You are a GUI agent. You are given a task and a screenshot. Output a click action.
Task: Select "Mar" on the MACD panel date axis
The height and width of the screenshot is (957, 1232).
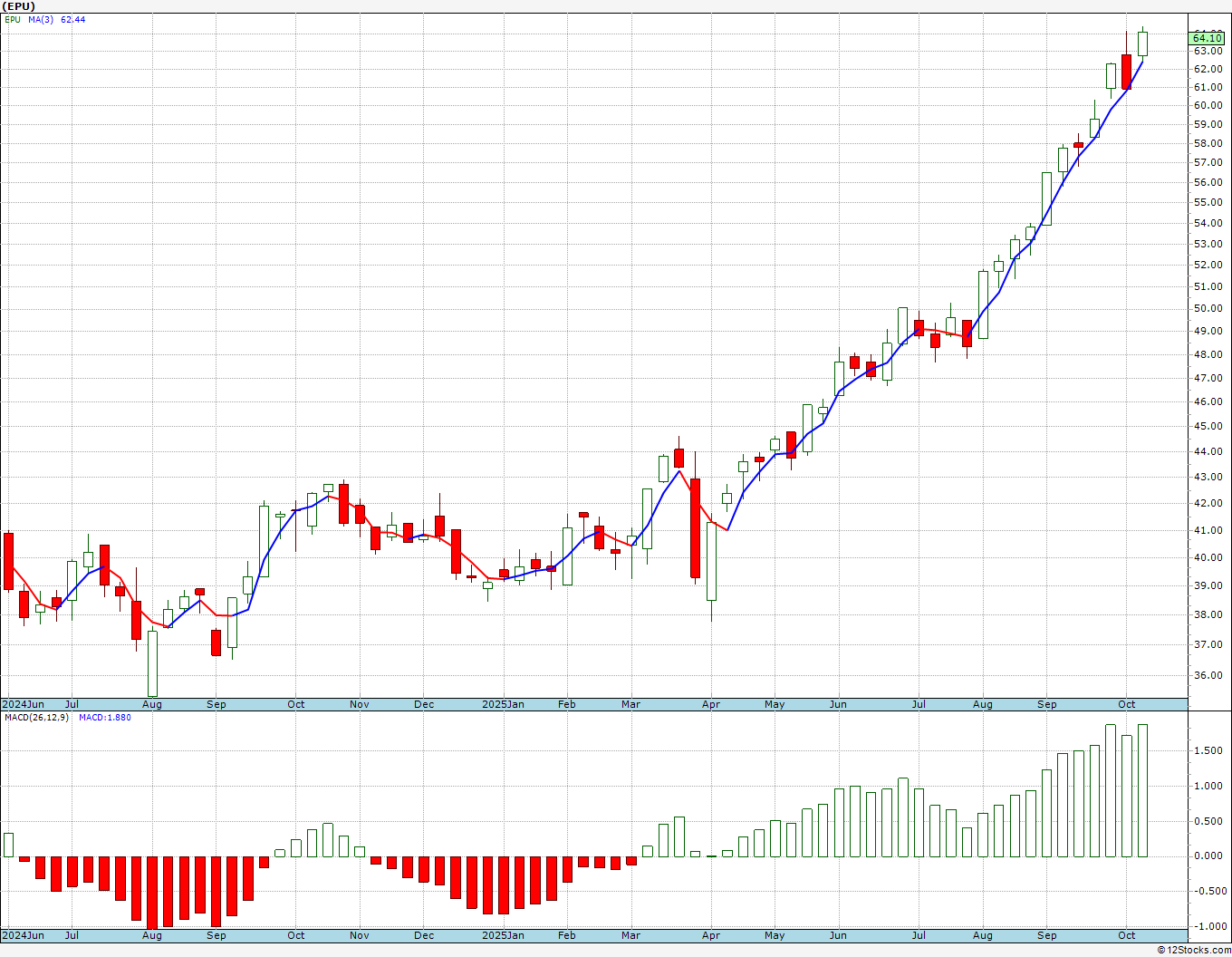point(631,935)
